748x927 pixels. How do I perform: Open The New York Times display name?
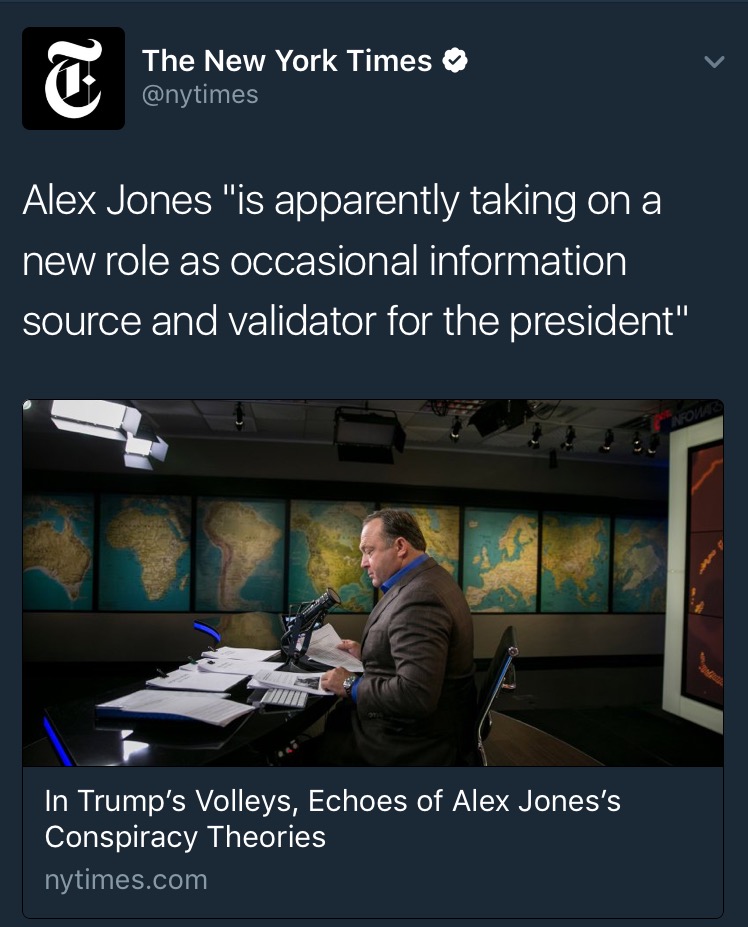[287, 61]
